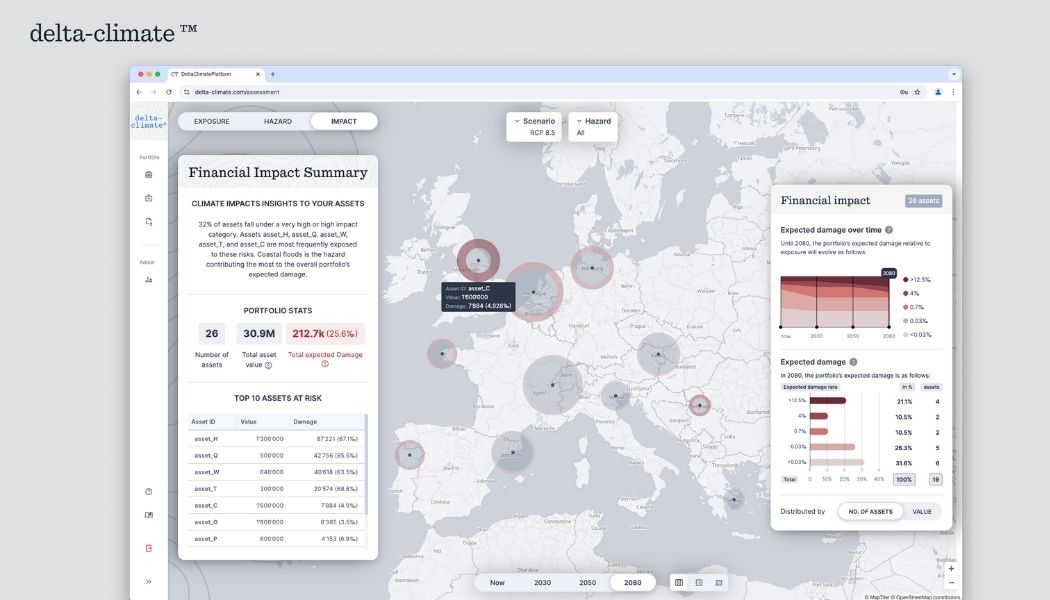This screenshot has height=600, width=1050.
Task: Sort by Value column header
Action: pyautogui.click(x=248, y=422)
